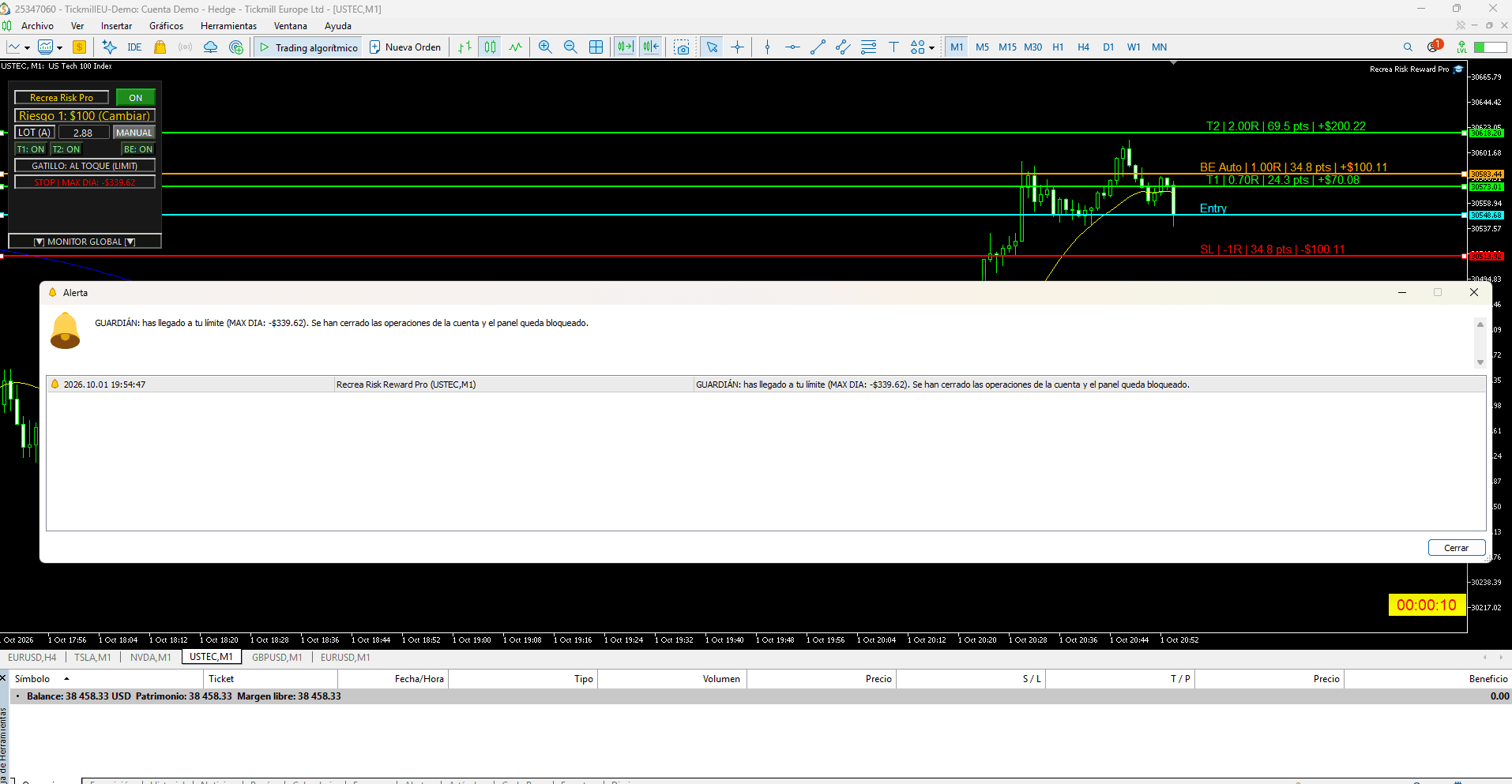Switch to the NVDA,M1 chart tab
This screenshot has width=1512, height=784.
[150, 658]
